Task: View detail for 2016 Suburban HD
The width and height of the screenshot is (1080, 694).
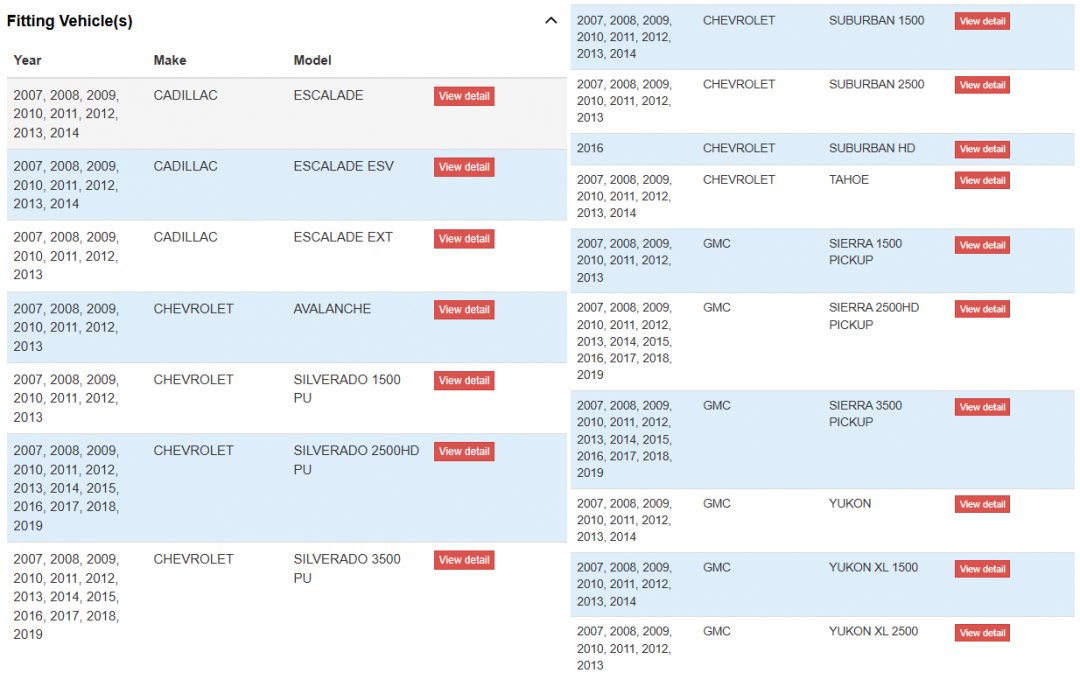Action: pos(982,149)
